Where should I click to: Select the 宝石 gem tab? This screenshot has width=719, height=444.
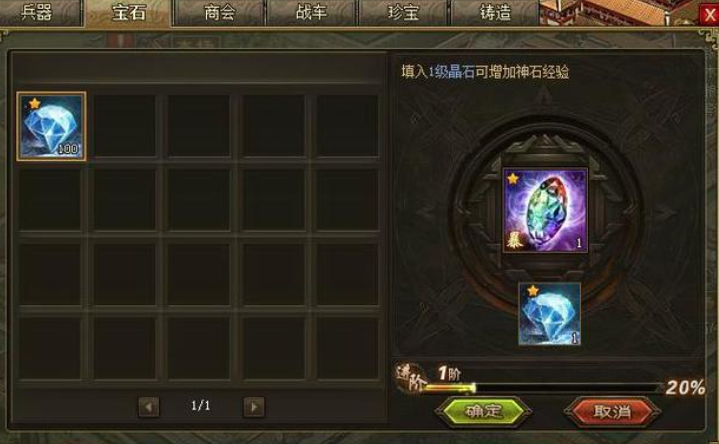pos(128,12)
